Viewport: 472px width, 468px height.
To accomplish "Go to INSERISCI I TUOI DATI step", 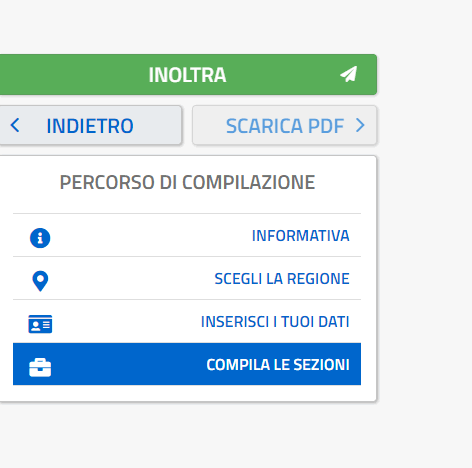I will point(275,322).
